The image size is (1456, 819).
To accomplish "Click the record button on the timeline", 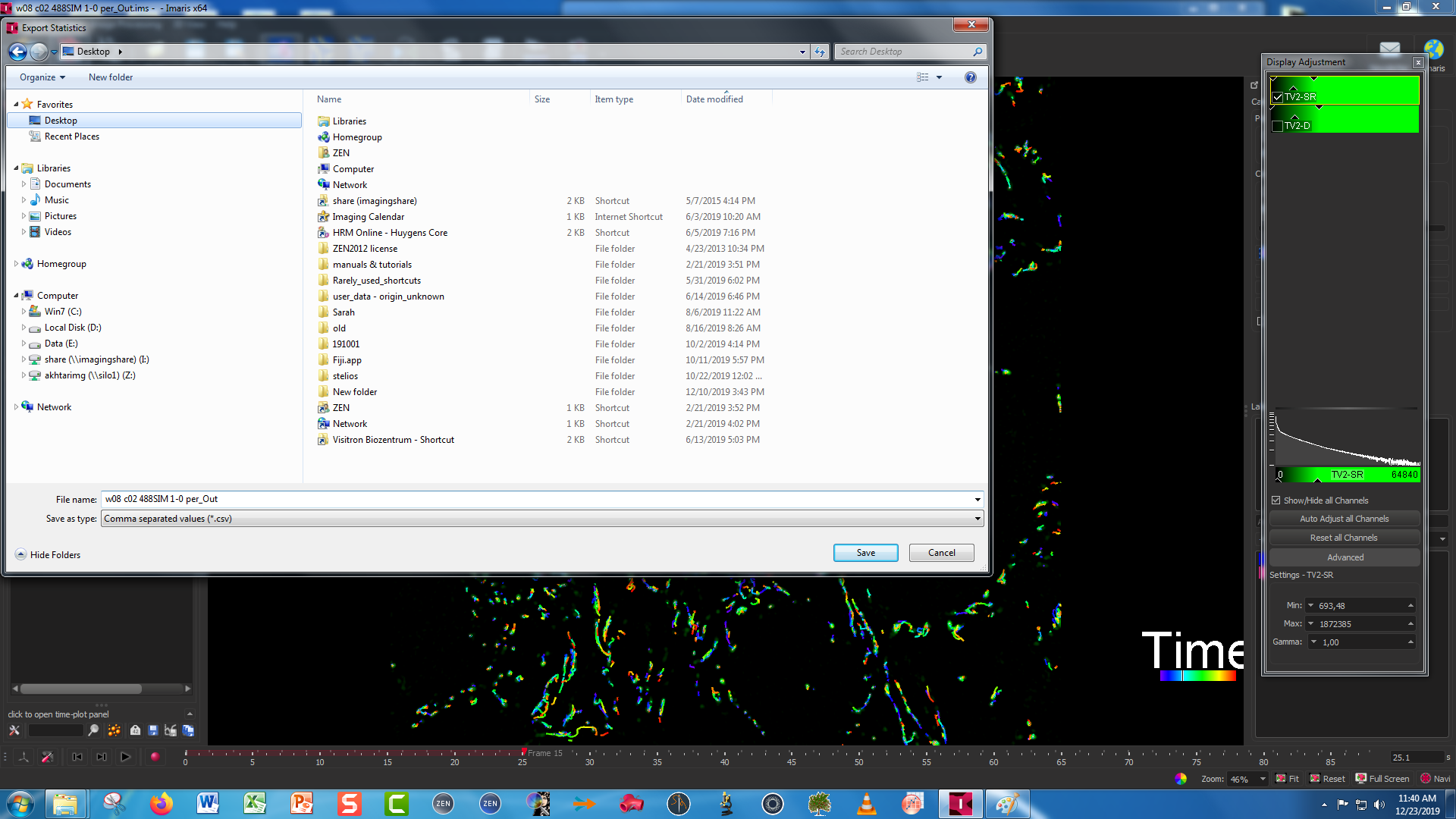I will coord(155,757).
